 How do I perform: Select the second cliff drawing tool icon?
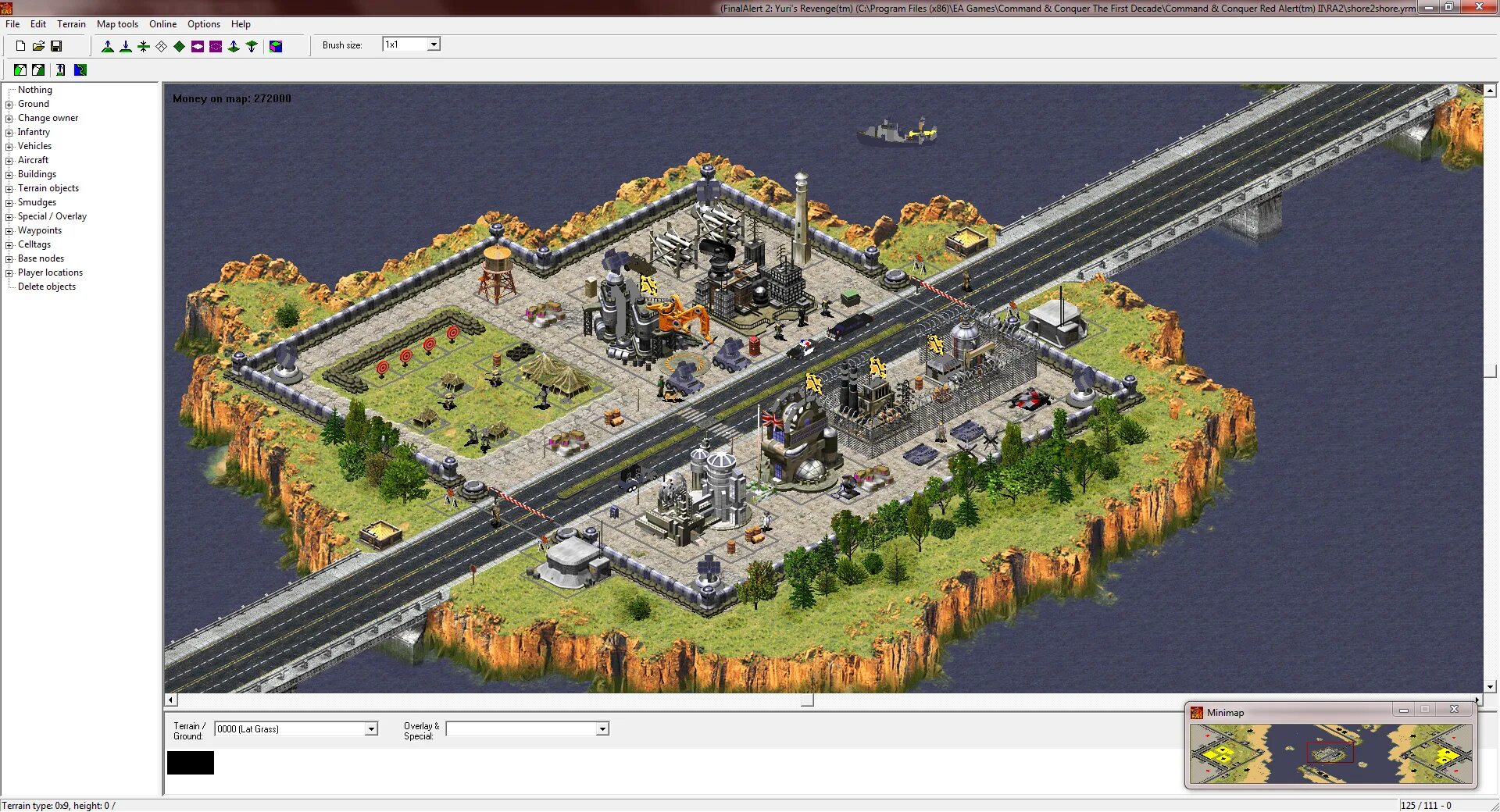38,70
